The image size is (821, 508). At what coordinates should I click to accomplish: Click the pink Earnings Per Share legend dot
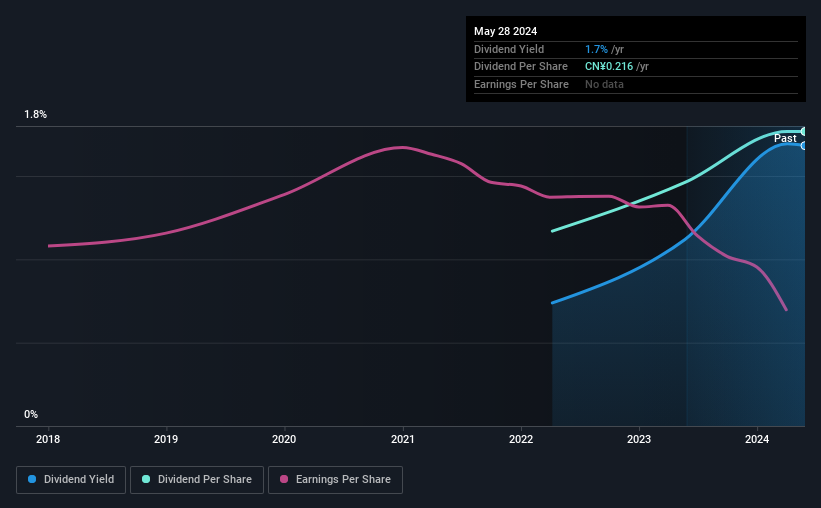coord(284,480)
